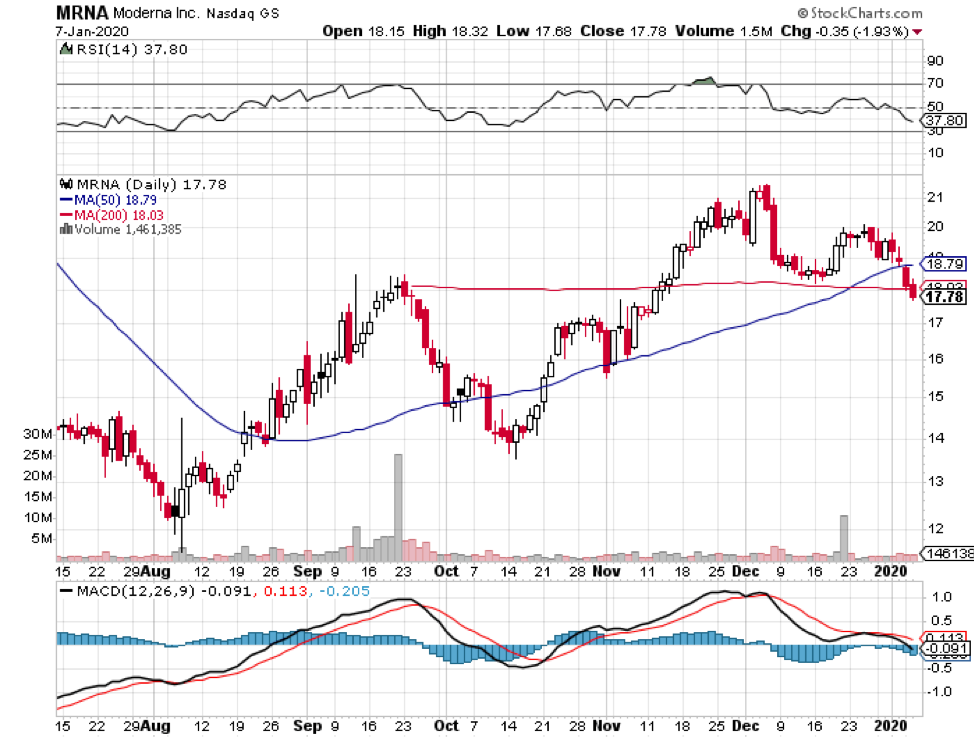The height and width of the screenshot is (737, 974).
Task: Click the Low 17.68 value
Action: [x=534, y=31]
